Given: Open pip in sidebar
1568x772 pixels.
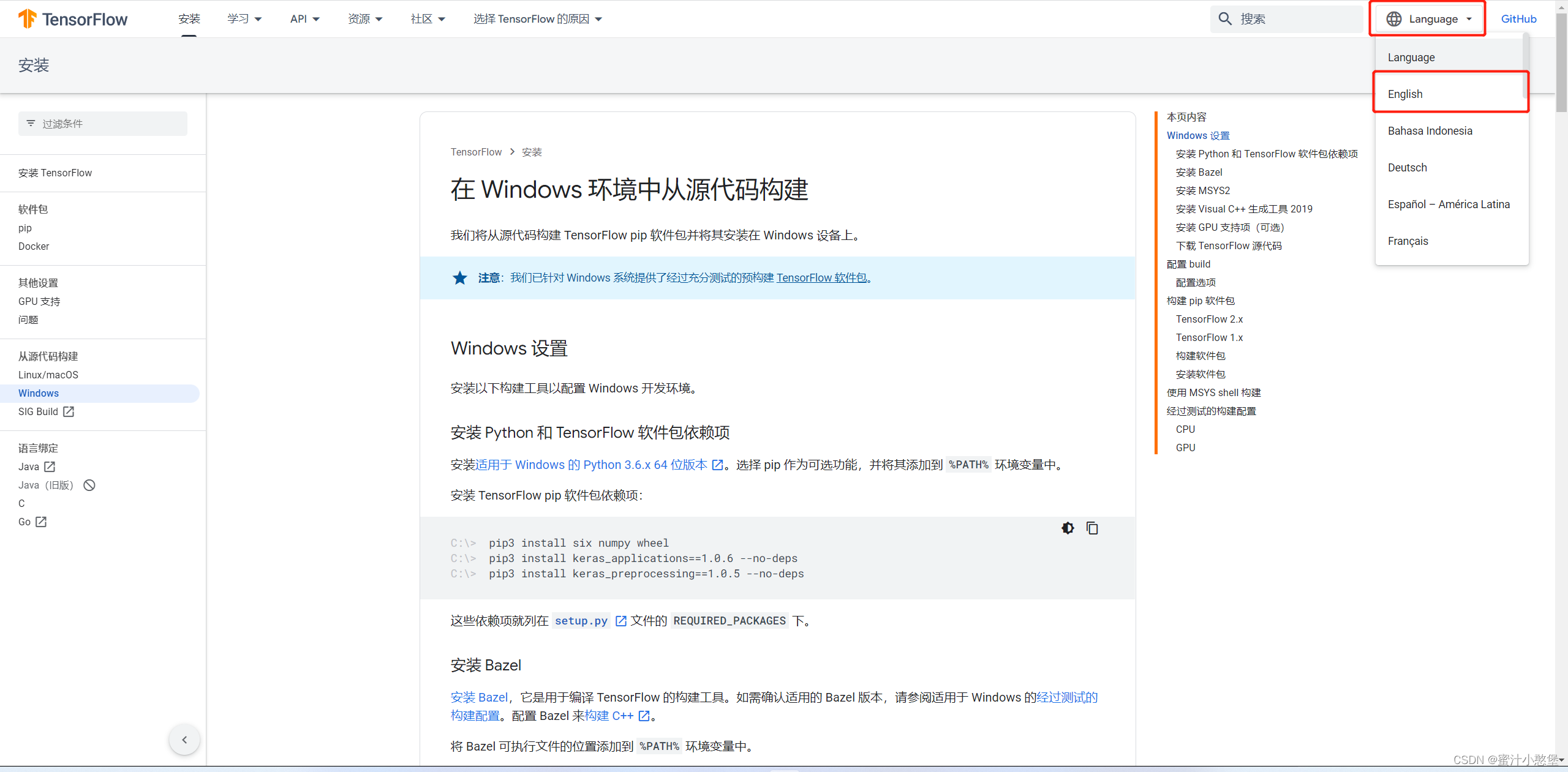Looking at the screenshot, I should point(25,228).
